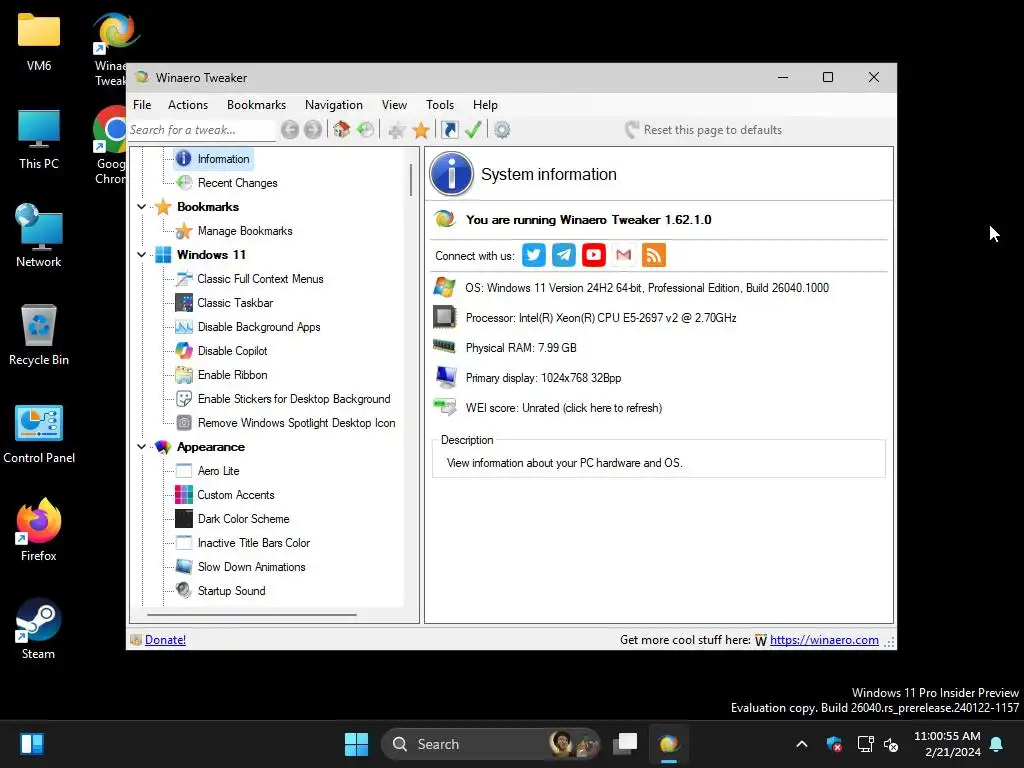1024x768 pixels.
Task: Click the tree panel horizontal scrollbar
Action: (252, 615)
